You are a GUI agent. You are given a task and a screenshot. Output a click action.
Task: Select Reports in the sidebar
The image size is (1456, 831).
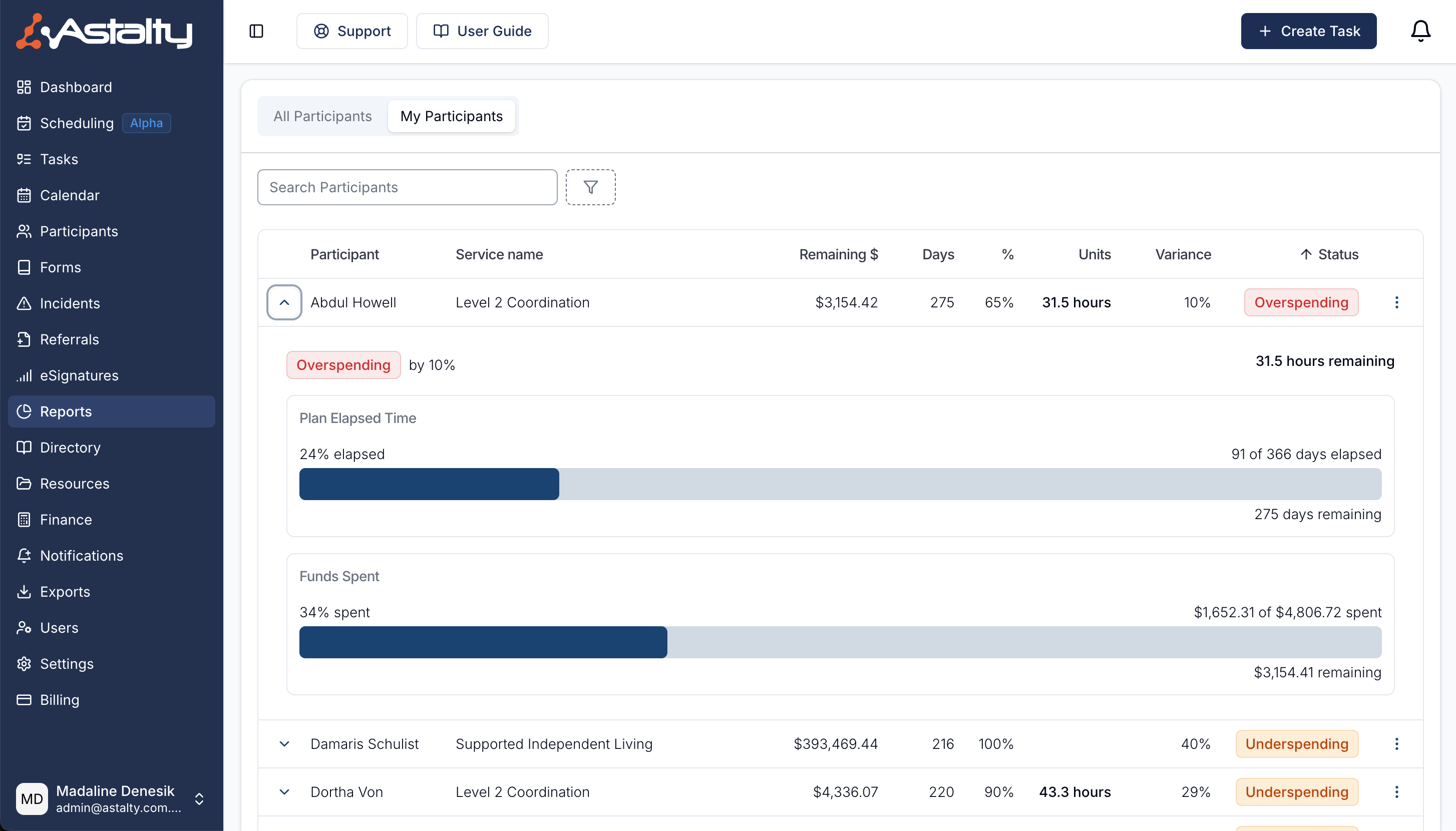tap(111, 411)
